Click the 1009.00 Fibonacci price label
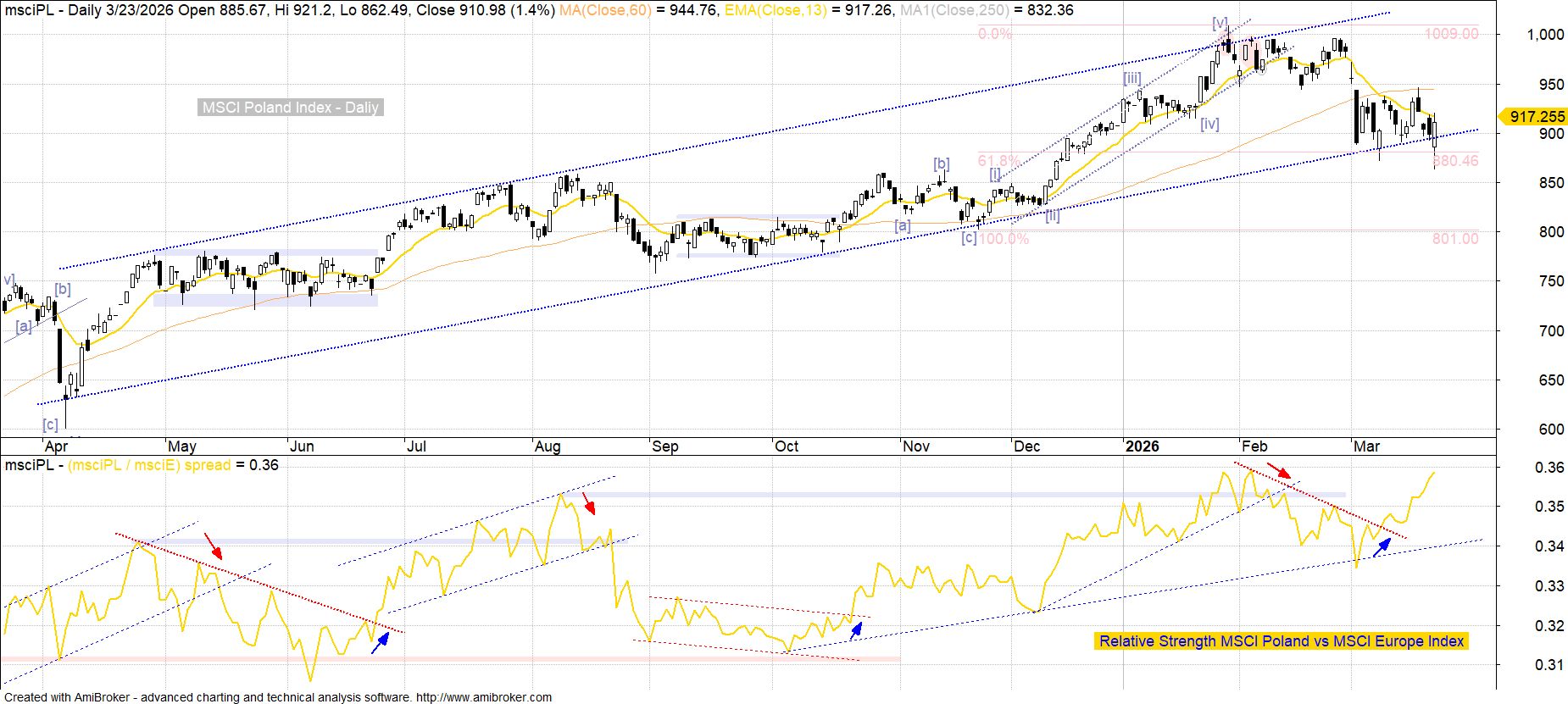Screen dimensions: 1568x704 pyautogui.click(x=1451, y=34)
